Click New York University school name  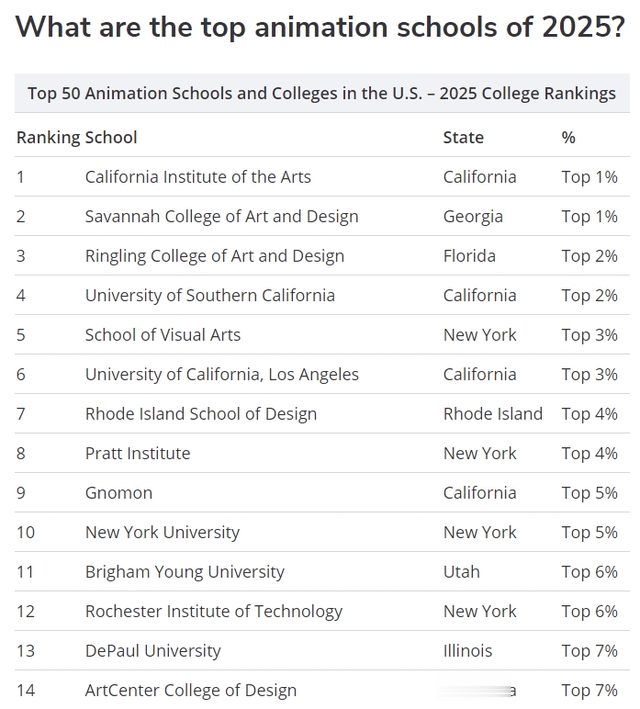(162, 532)
